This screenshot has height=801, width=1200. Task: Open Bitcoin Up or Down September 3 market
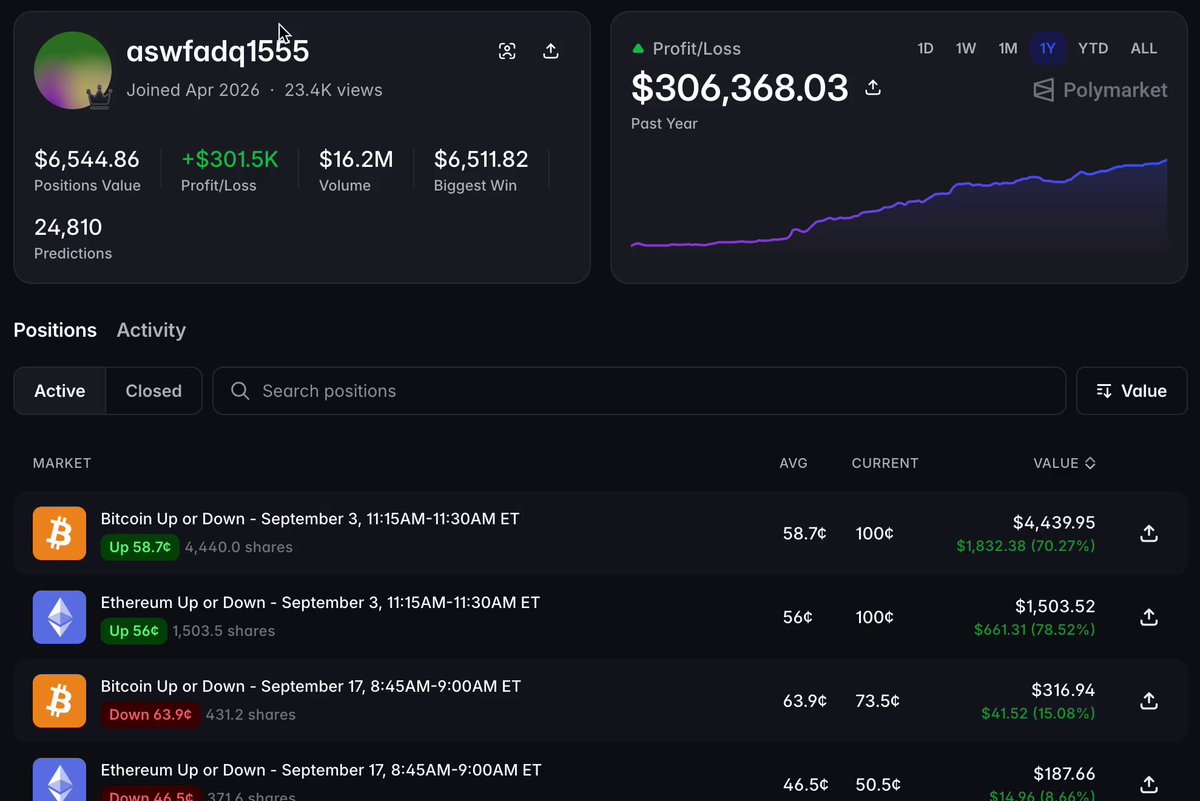(310, 519)
